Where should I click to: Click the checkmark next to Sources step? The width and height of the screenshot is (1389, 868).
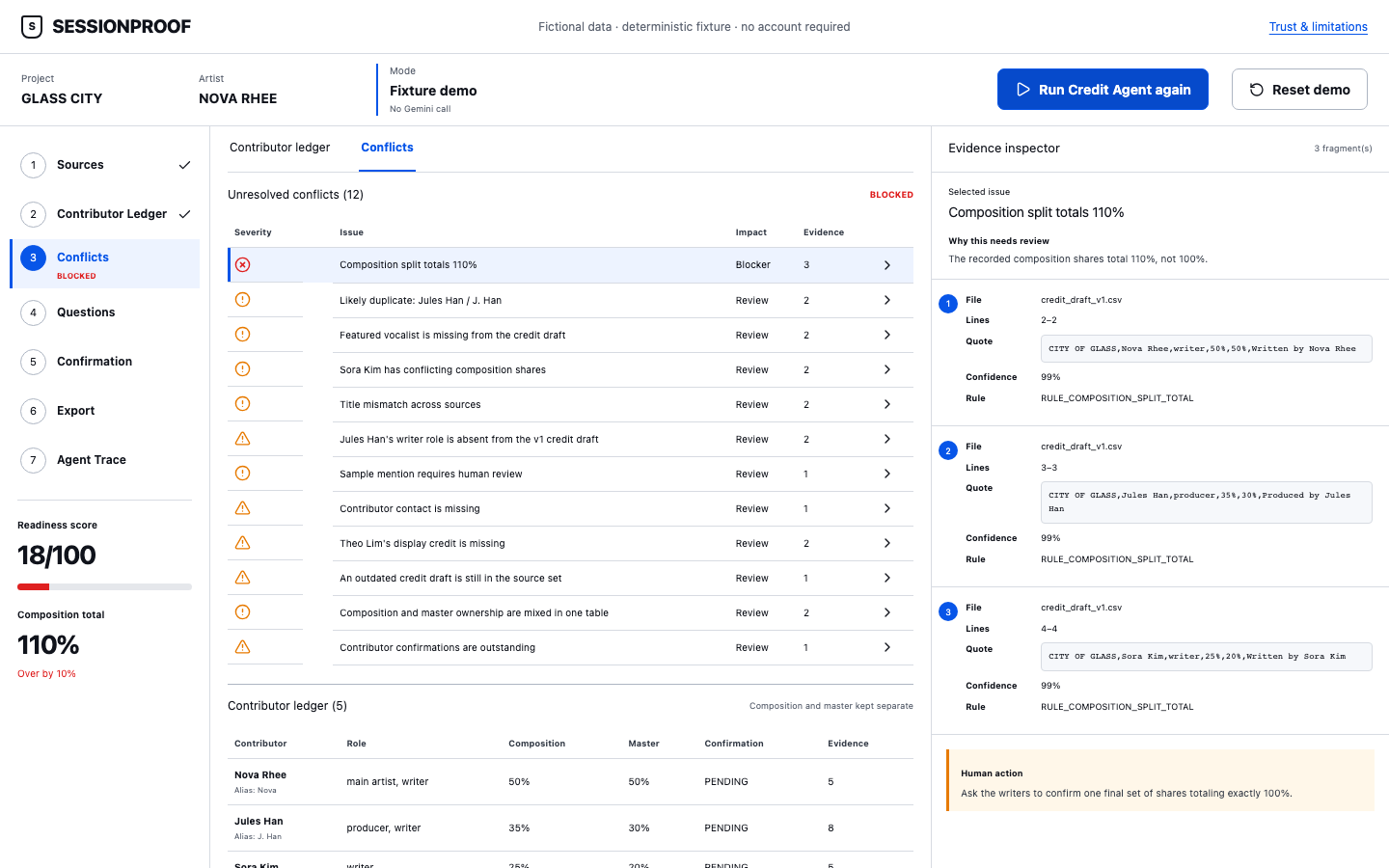[x=184, y=165]
